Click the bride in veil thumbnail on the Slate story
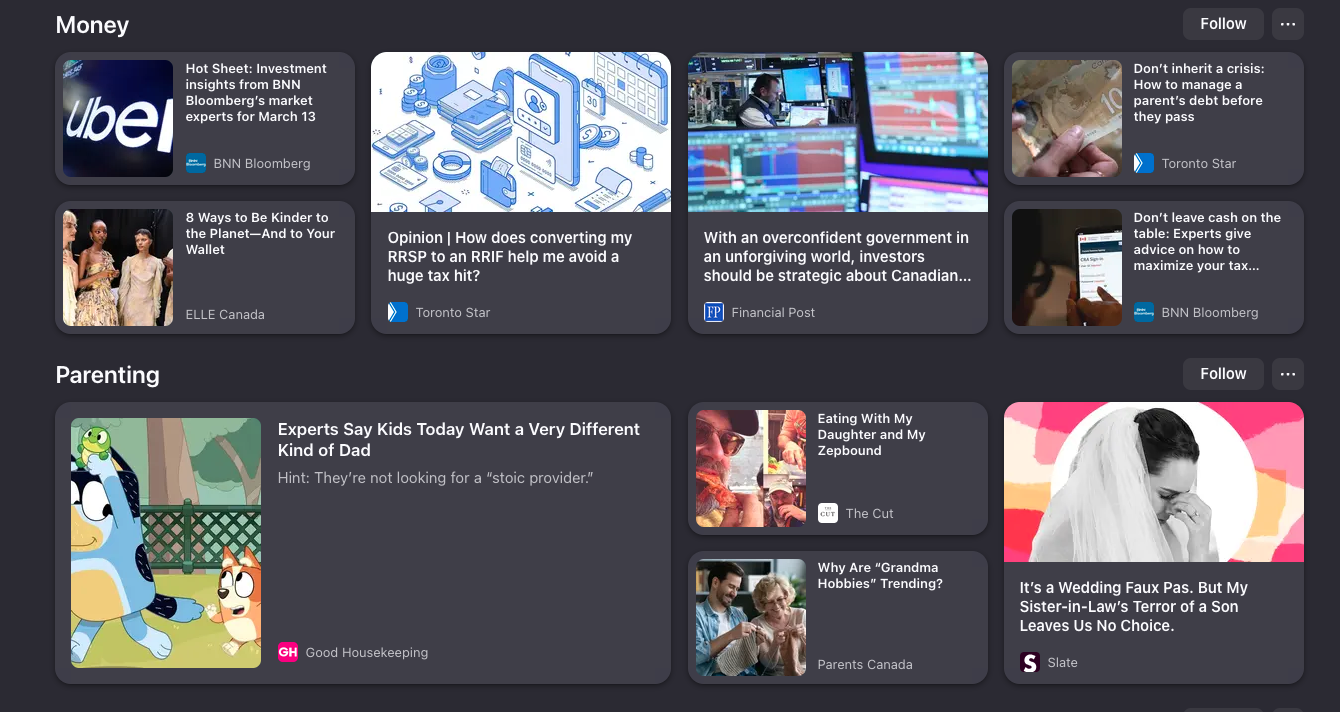 pos(1153,481)
